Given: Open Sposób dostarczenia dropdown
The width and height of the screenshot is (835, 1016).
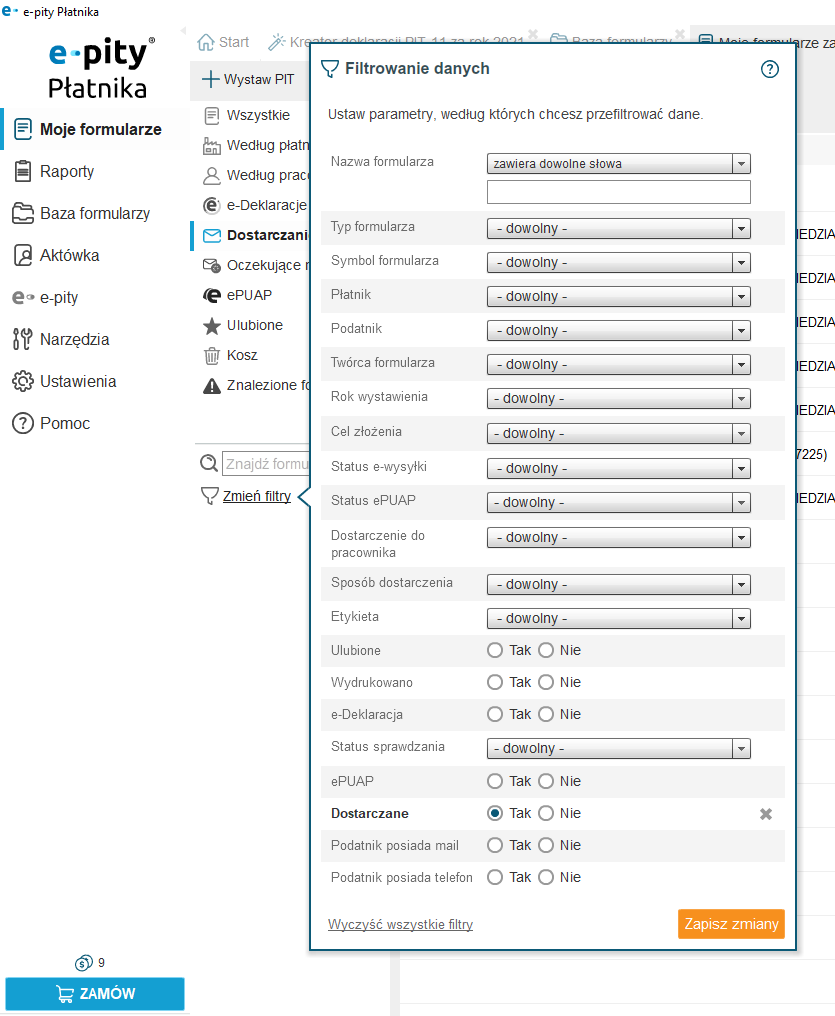Looking at the screenshot, I should (619, 584).
